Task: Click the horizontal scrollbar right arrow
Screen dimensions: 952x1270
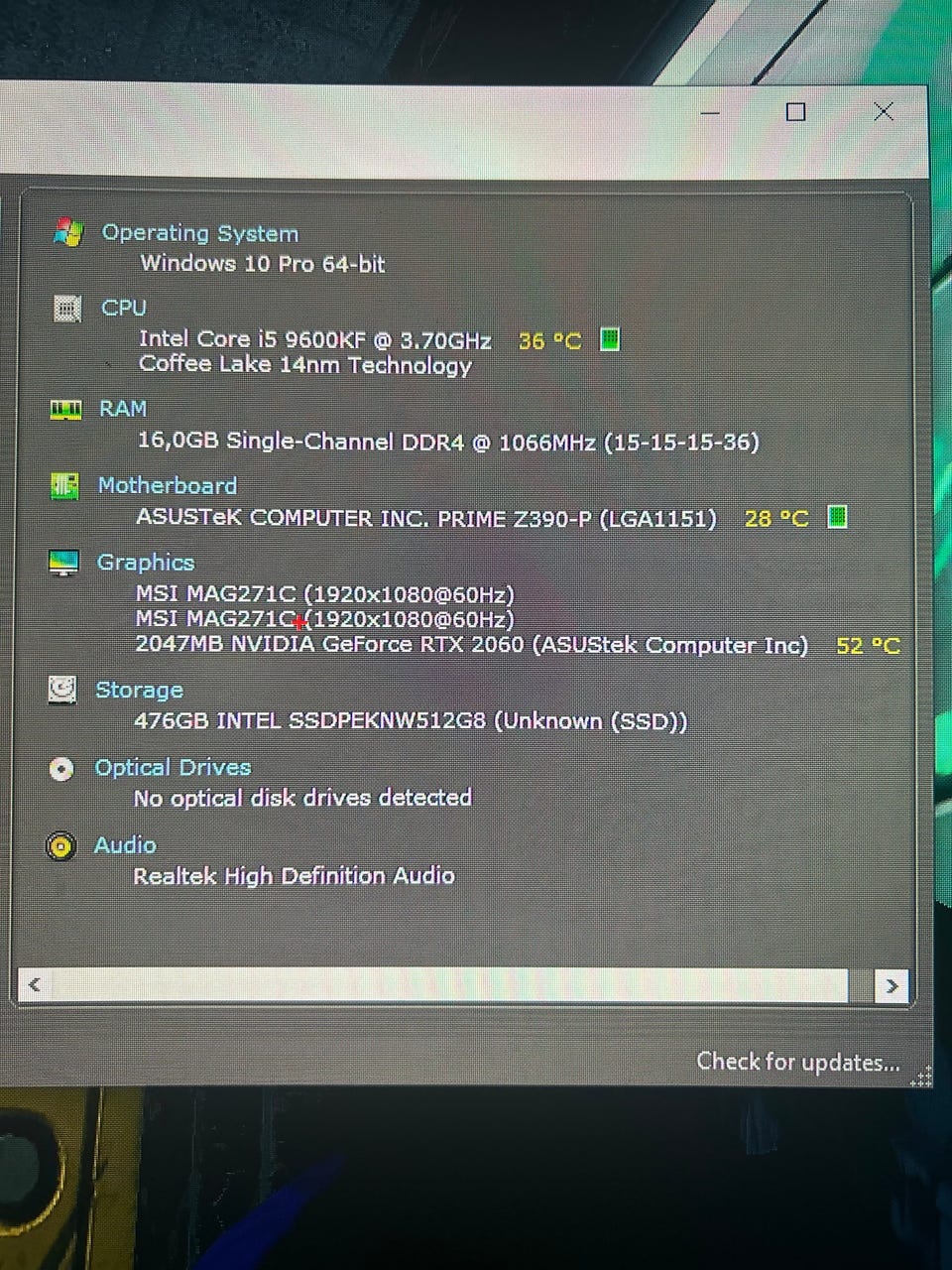Action: tap(892, 986)
